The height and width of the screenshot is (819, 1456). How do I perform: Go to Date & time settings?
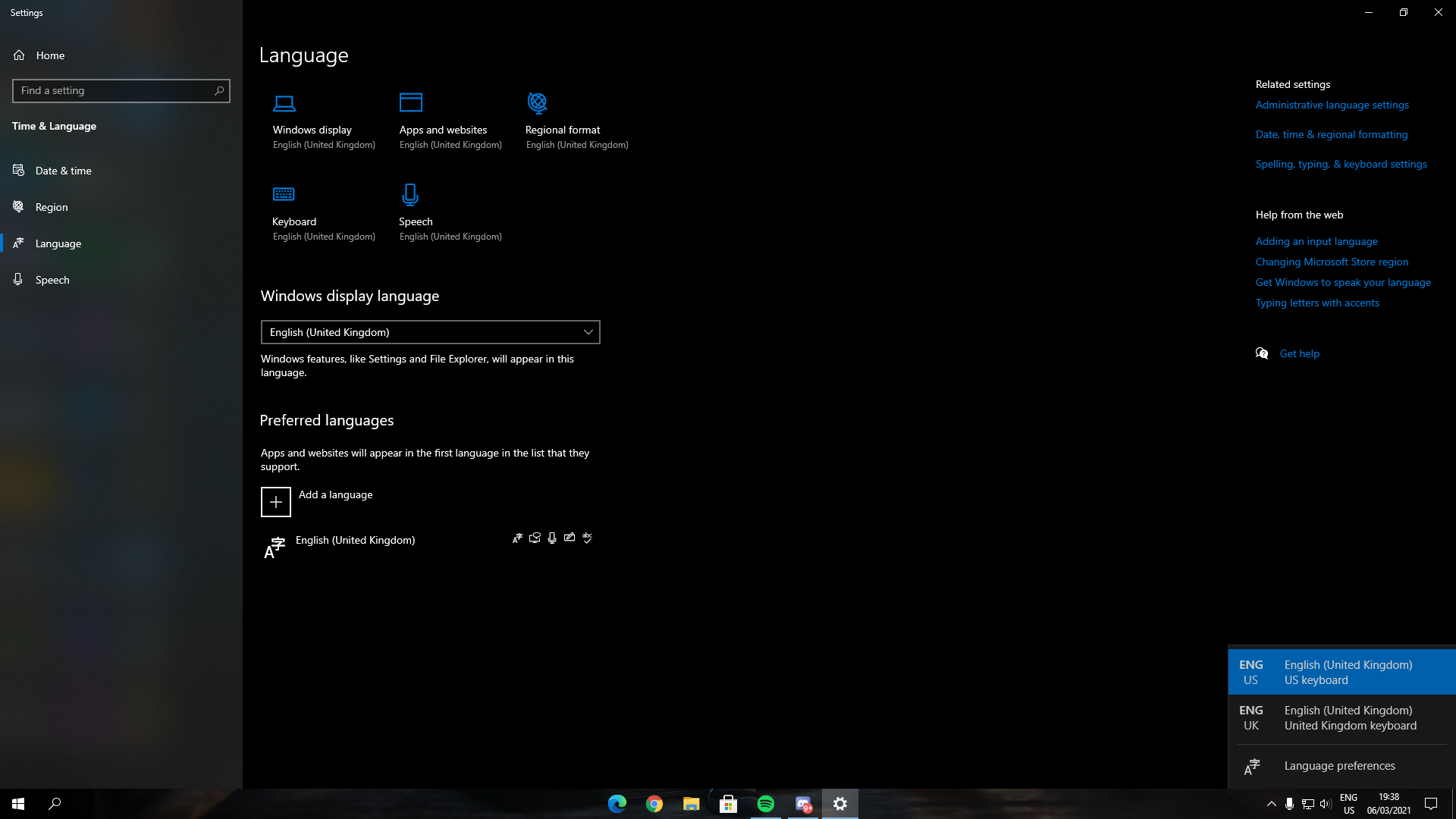pos(64,171)
